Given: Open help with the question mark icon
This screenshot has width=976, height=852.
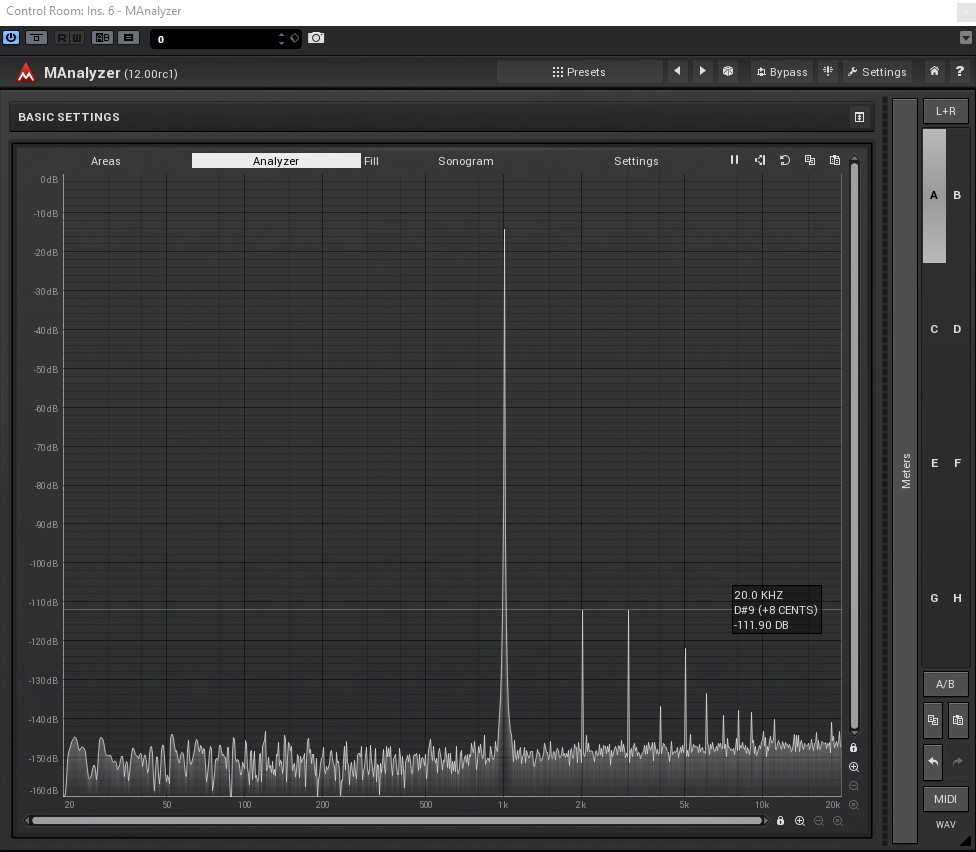Looking at the screenshot, I should (x=960, y=71).
